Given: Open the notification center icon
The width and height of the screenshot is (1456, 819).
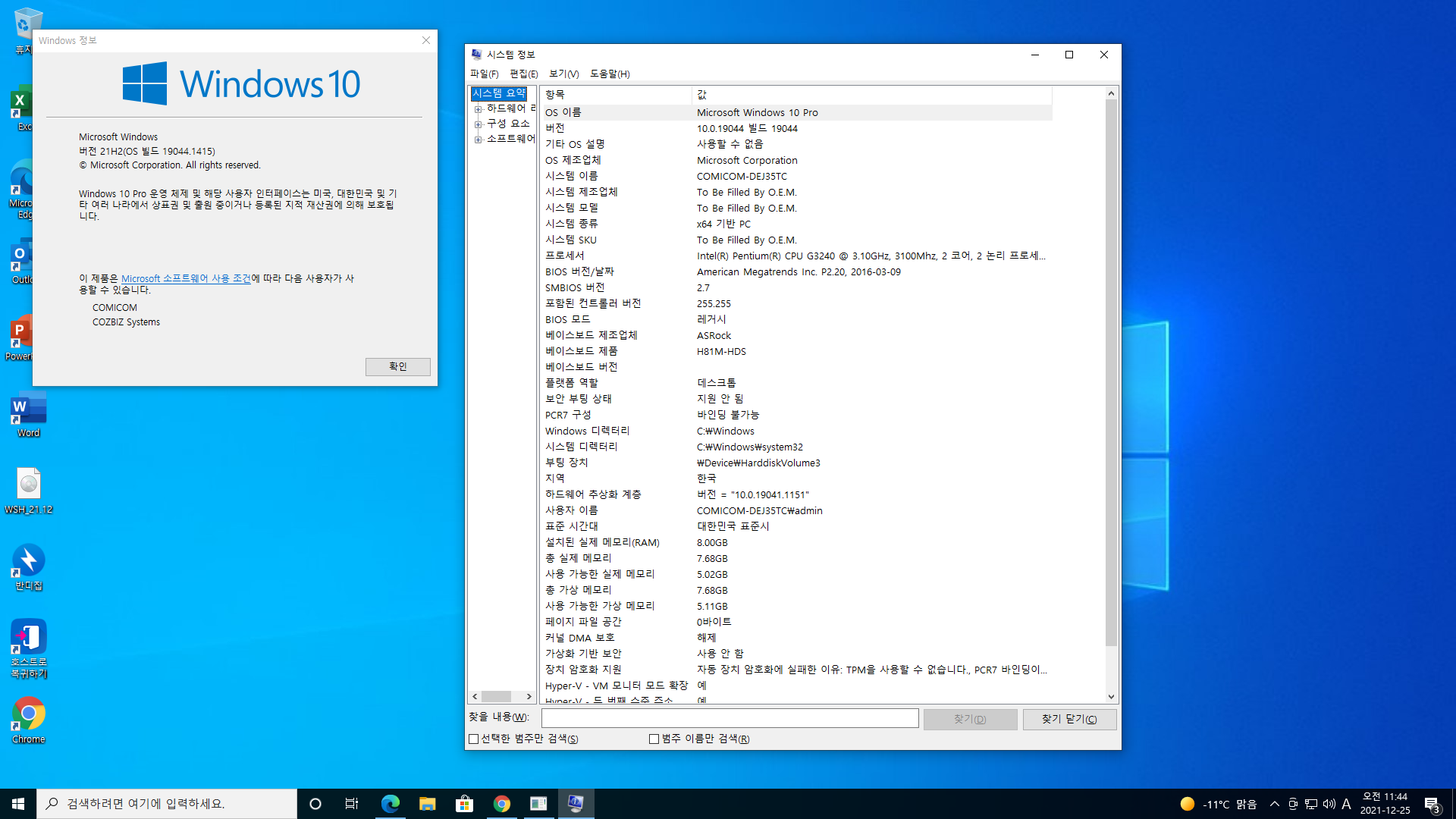Looking at the screenshot, I should pos(1432,804).
